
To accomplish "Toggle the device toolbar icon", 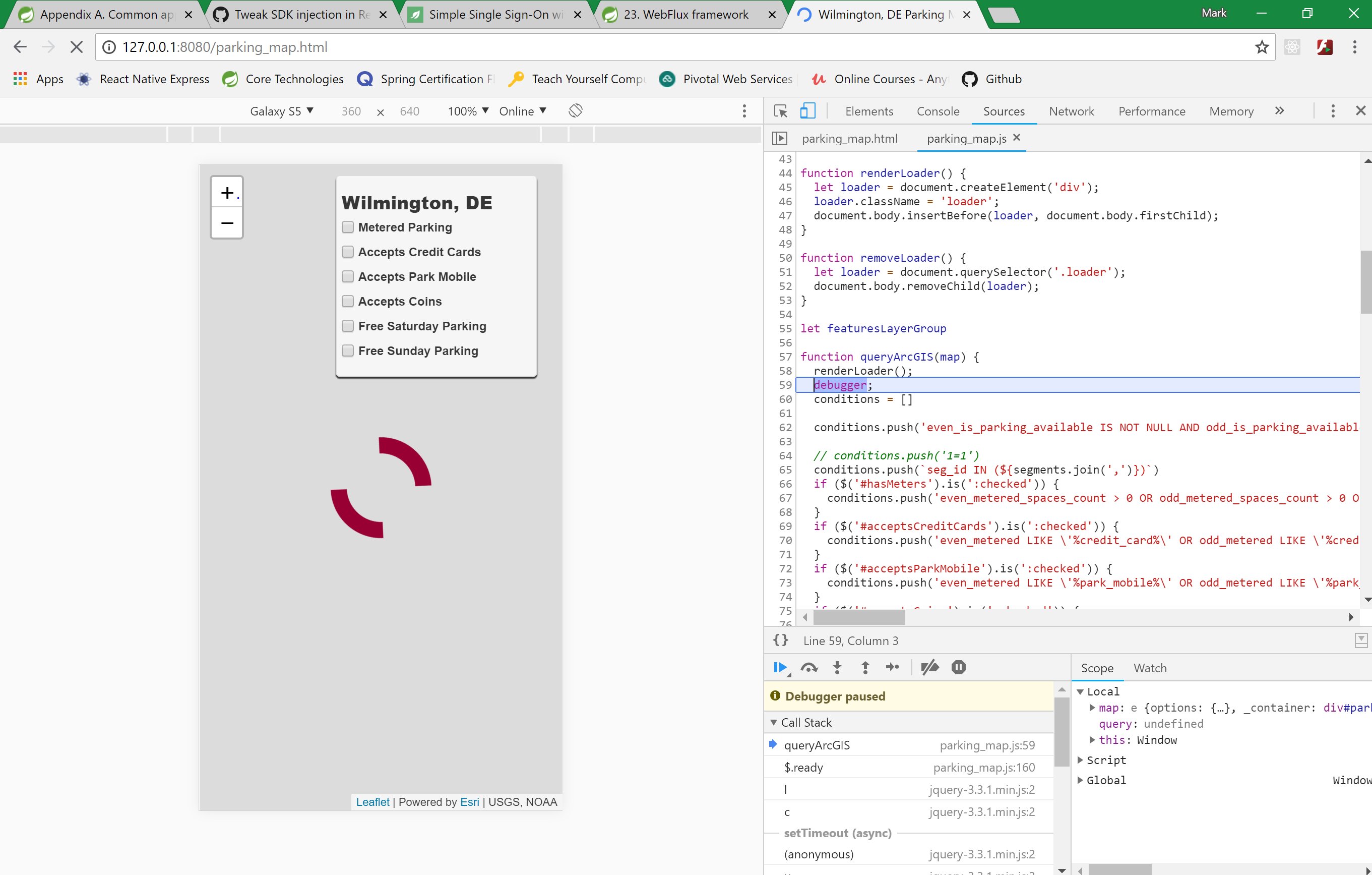I will pyautogui.click(x=807, y=111).
